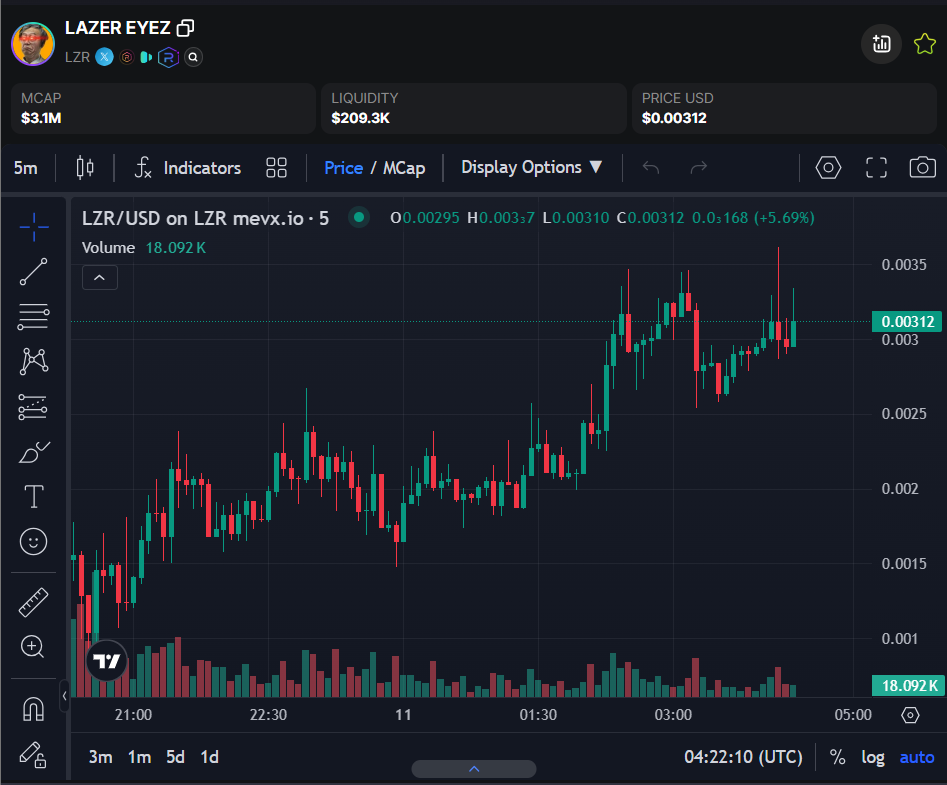Expand the bottom panel handle chevron
The image size is (947, 785).
point(474,769)
